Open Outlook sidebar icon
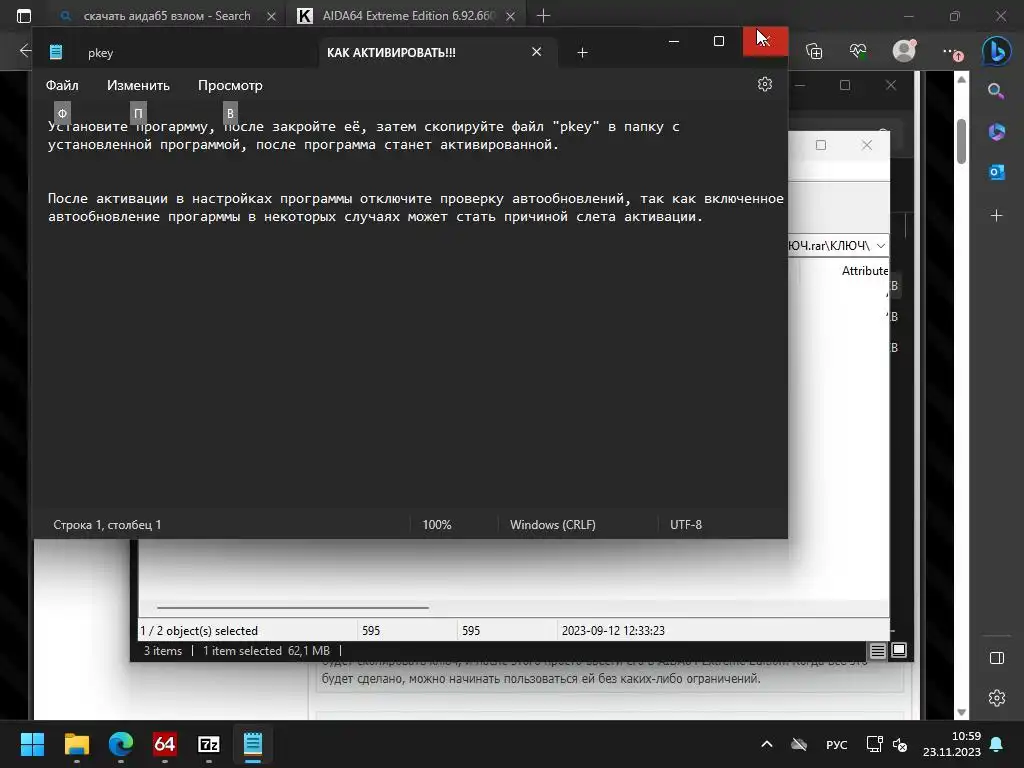Viewport: 1024px width, 768px height. (997, 172)
